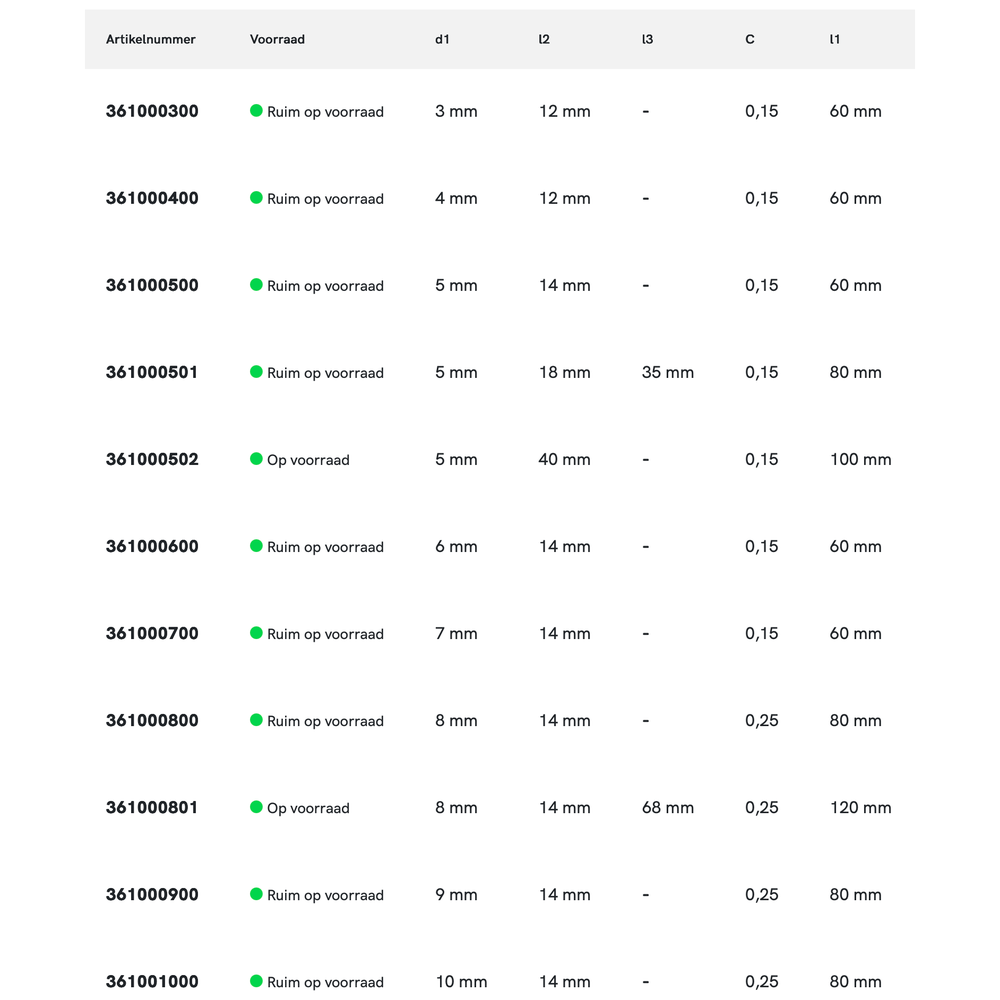
Task: Click the d1 column header
Action: click(x=442, y=40)
